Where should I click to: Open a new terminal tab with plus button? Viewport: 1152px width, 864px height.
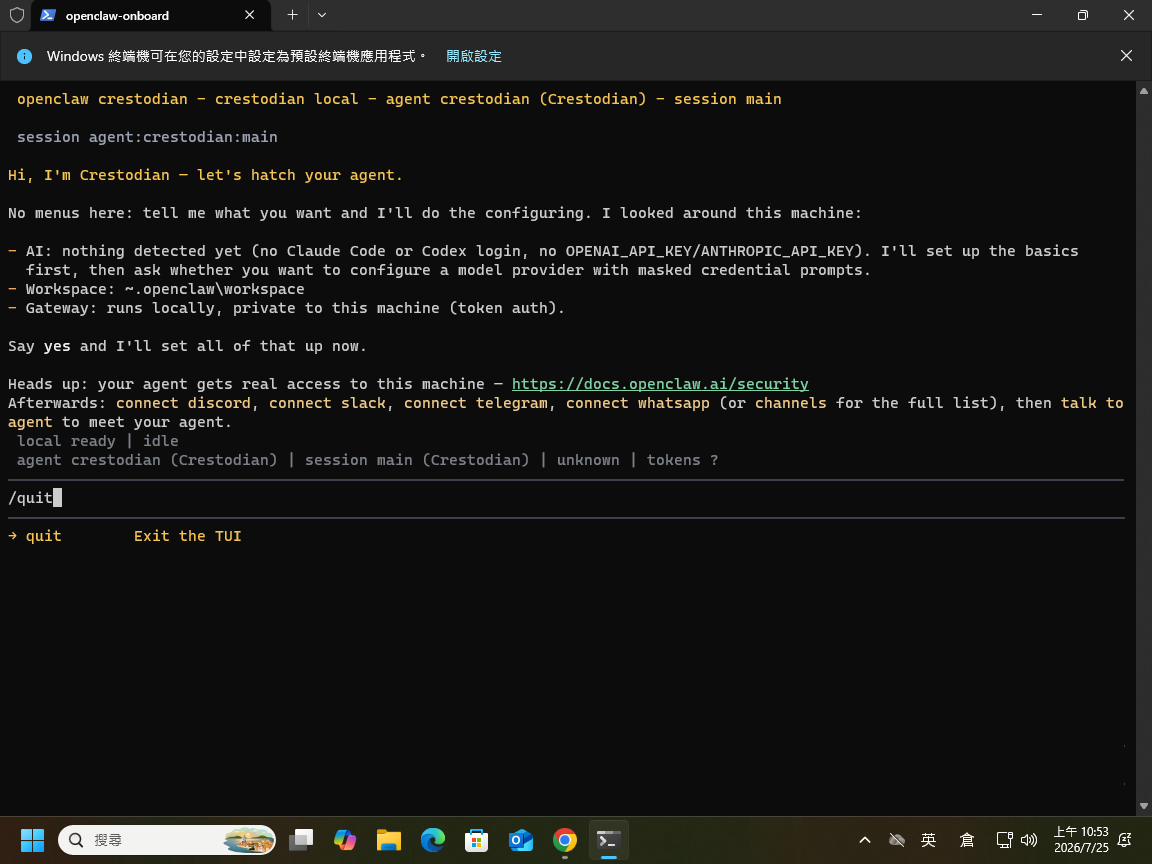click(x=292, y=15)
